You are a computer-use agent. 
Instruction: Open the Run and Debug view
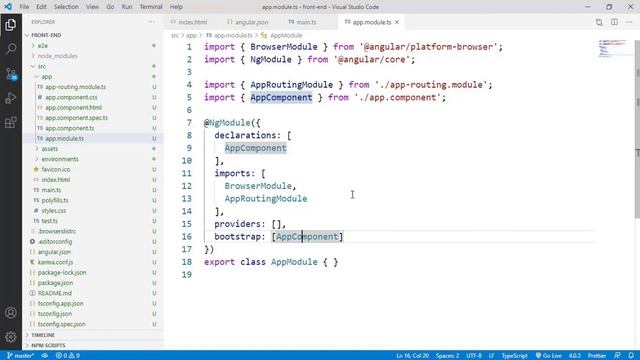pyautogui.click(x=11, y=98)
